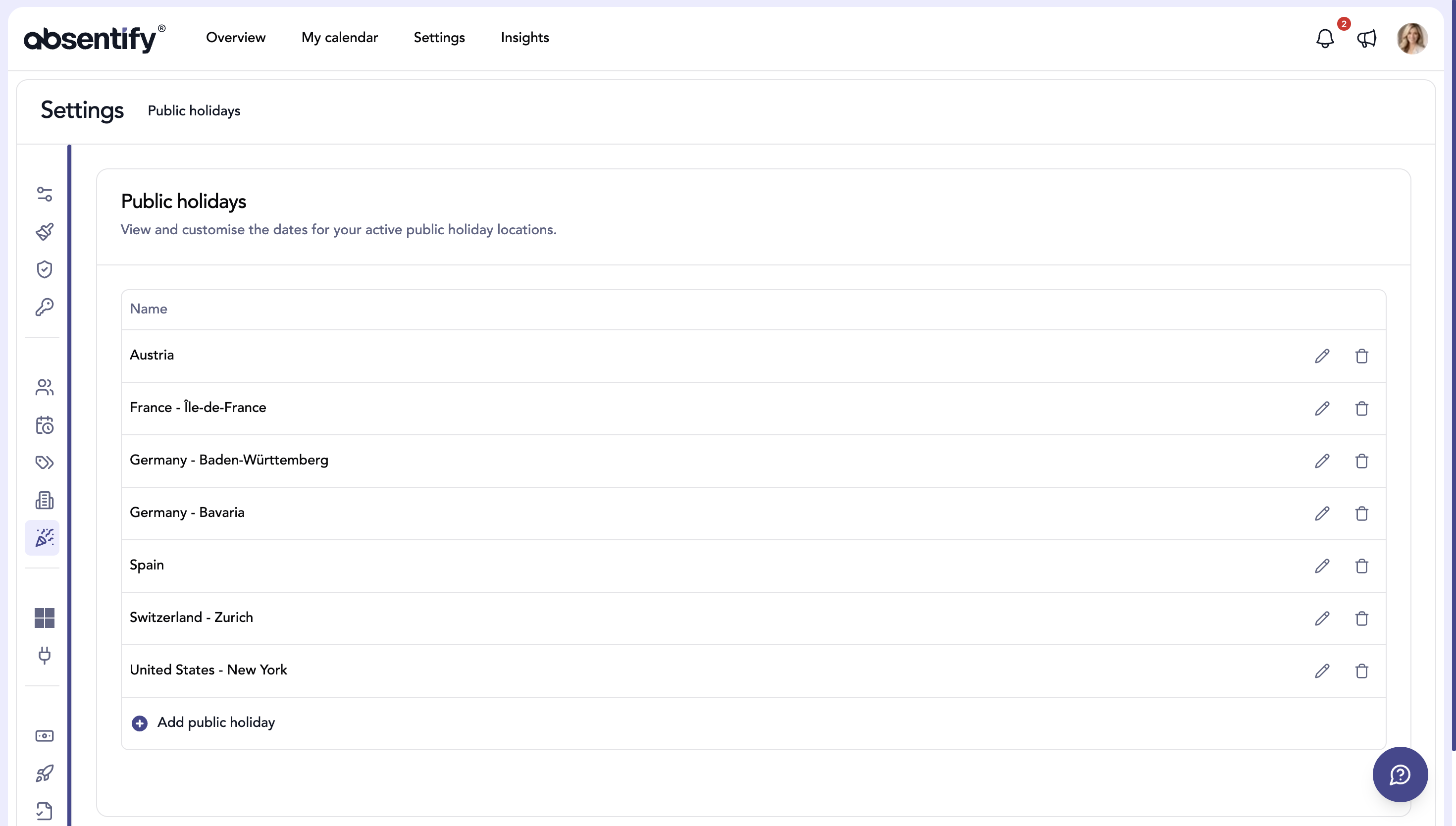
Task: Open the help chat bubble
Action: click(x=1400, y=774)
